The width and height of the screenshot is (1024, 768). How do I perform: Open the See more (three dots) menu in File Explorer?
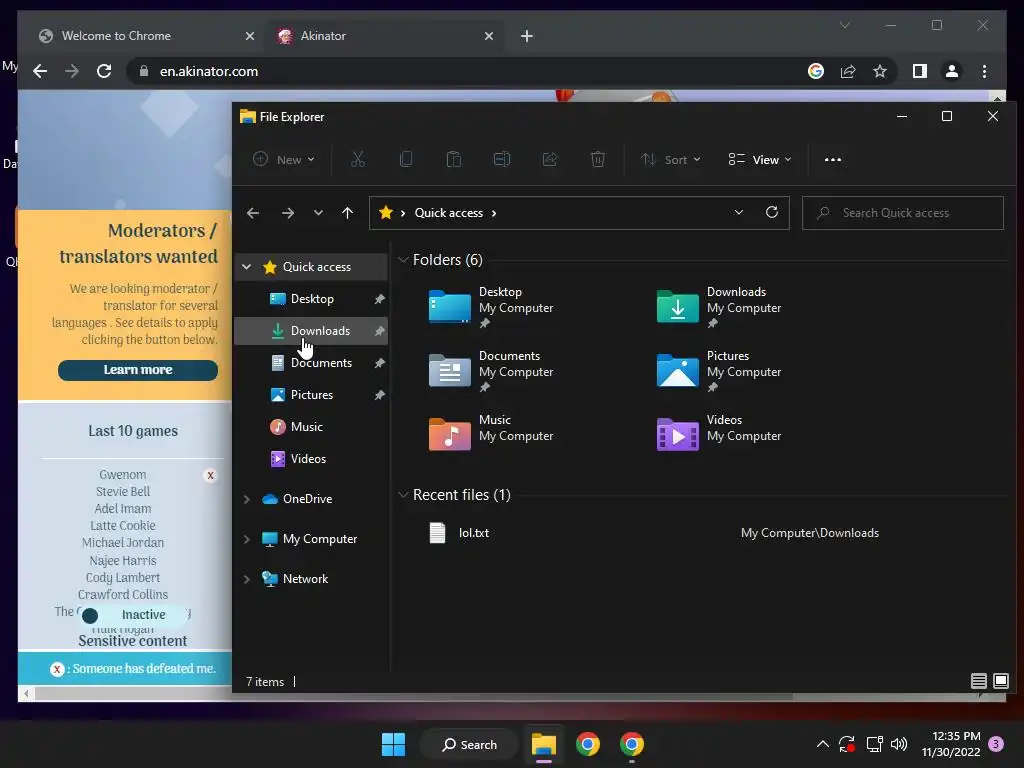coord(833,159)
